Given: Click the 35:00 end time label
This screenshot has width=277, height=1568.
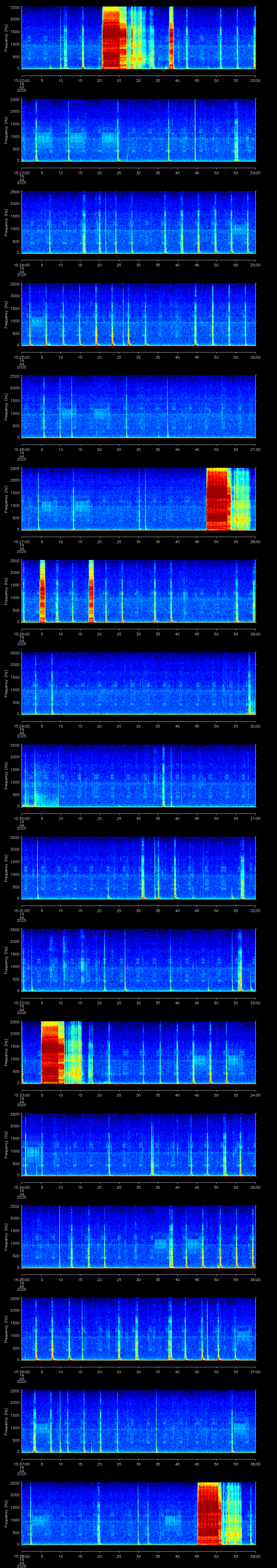Looking at the screenshot, I should tap(255, 1187).
